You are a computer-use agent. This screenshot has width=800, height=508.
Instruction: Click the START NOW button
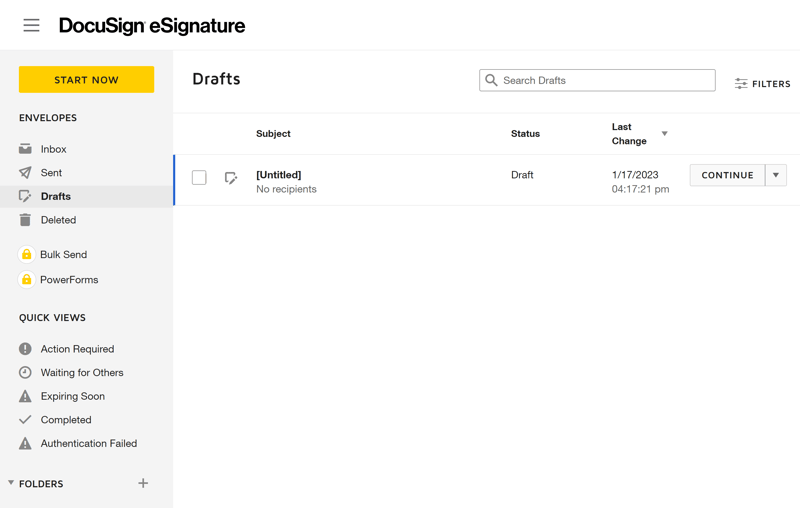(x=86, y=80)
